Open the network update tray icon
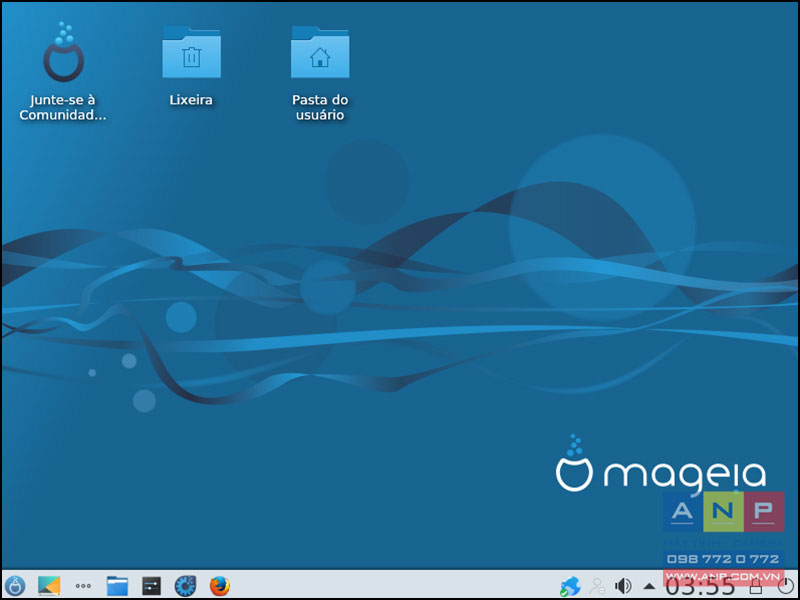 (570, 586)
